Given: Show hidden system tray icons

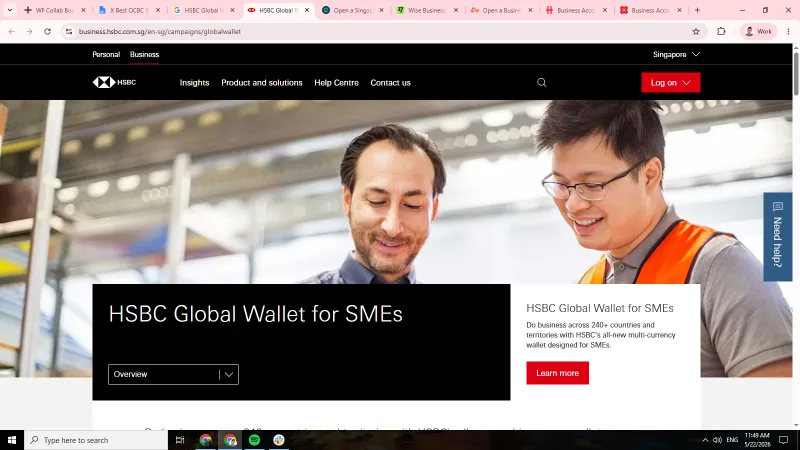Looking at the screenshot, I should [x=705, y=440].
